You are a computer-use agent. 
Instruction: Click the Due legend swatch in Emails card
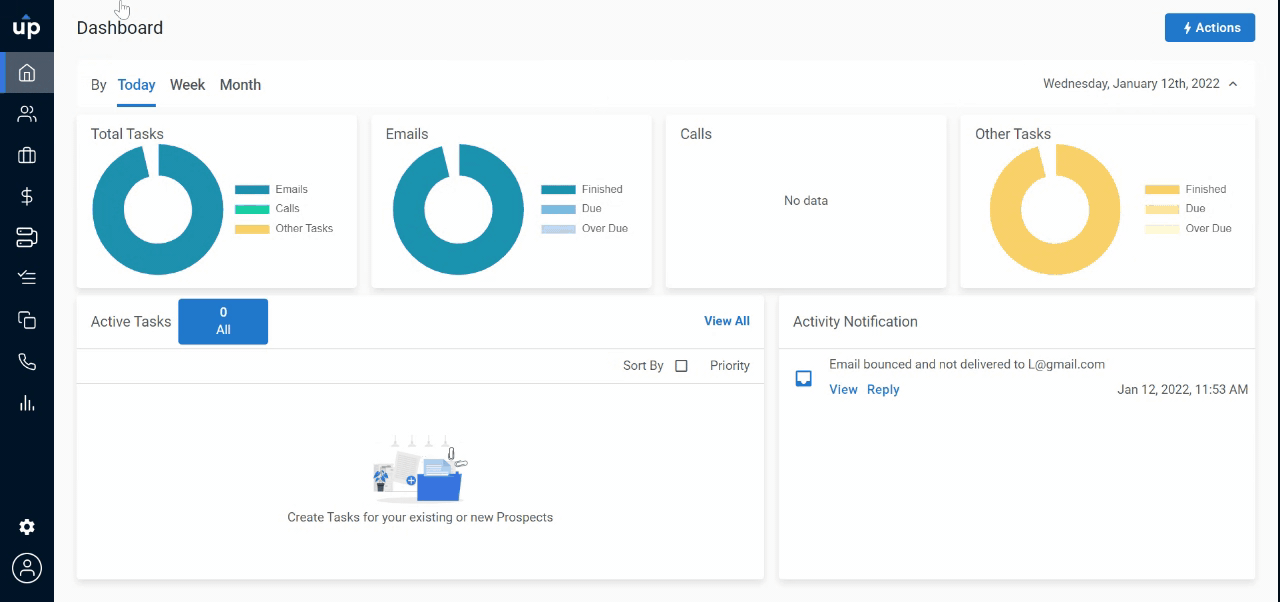558,209
